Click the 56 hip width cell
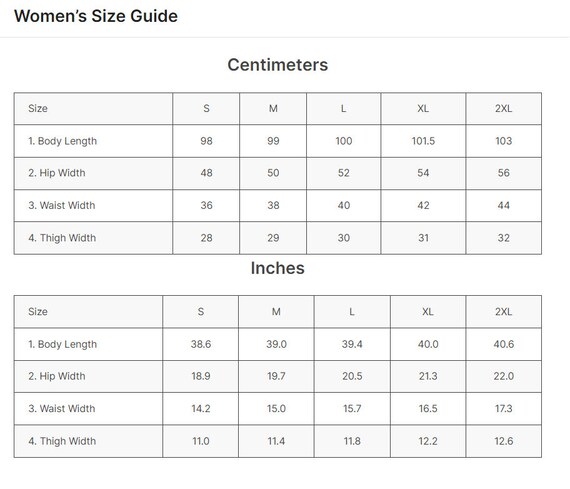This screenshot has width=570, height=489. click(x=503, y=173)
